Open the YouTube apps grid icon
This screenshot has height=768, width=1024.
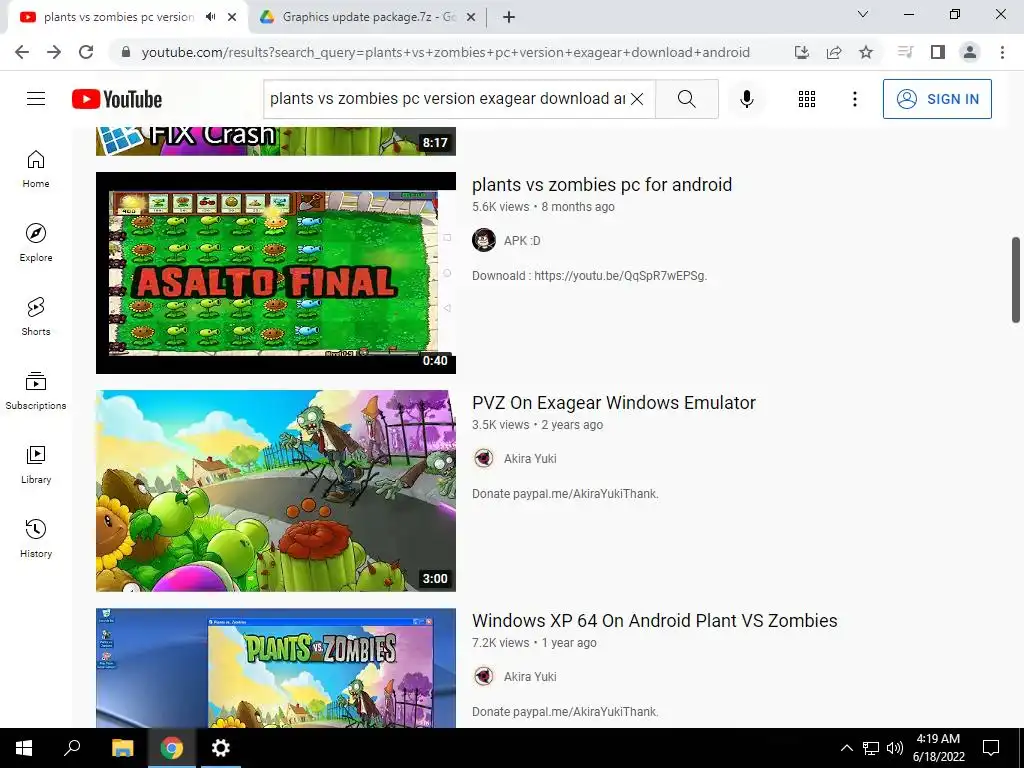(807, 99)
